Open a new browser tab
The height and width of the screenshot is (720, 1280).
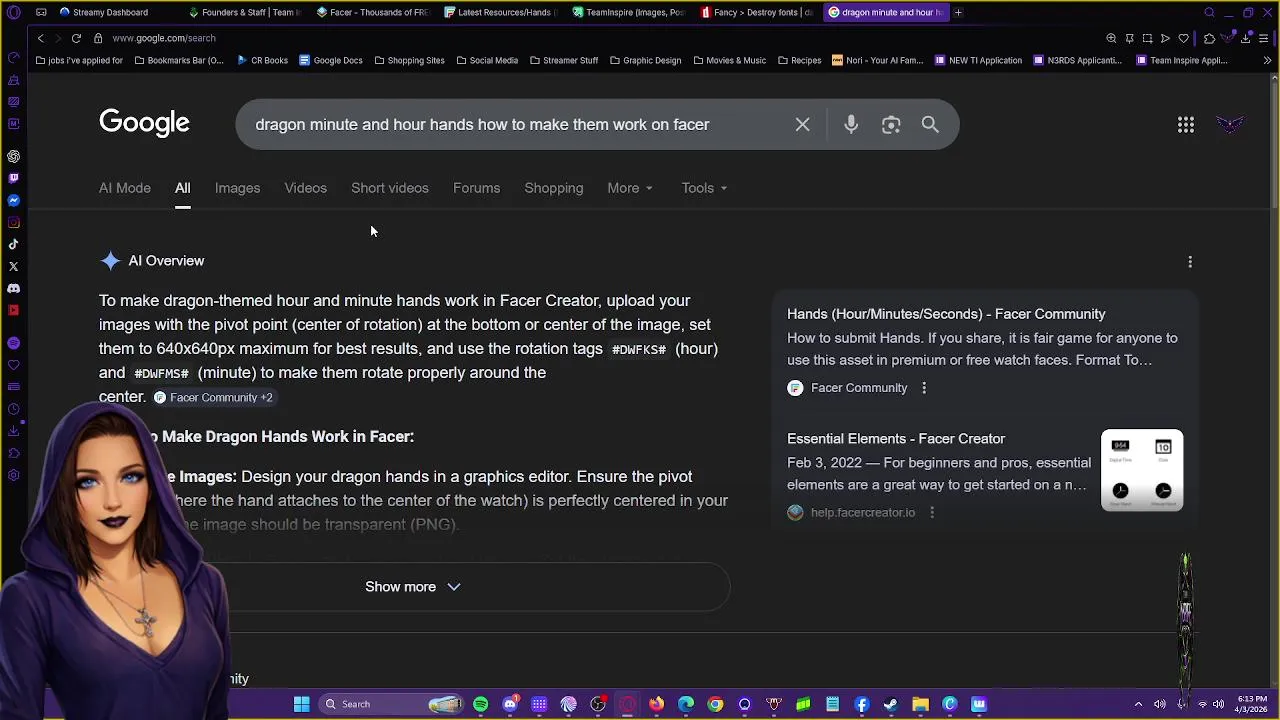pyautogui.click(x=958, y=12)
